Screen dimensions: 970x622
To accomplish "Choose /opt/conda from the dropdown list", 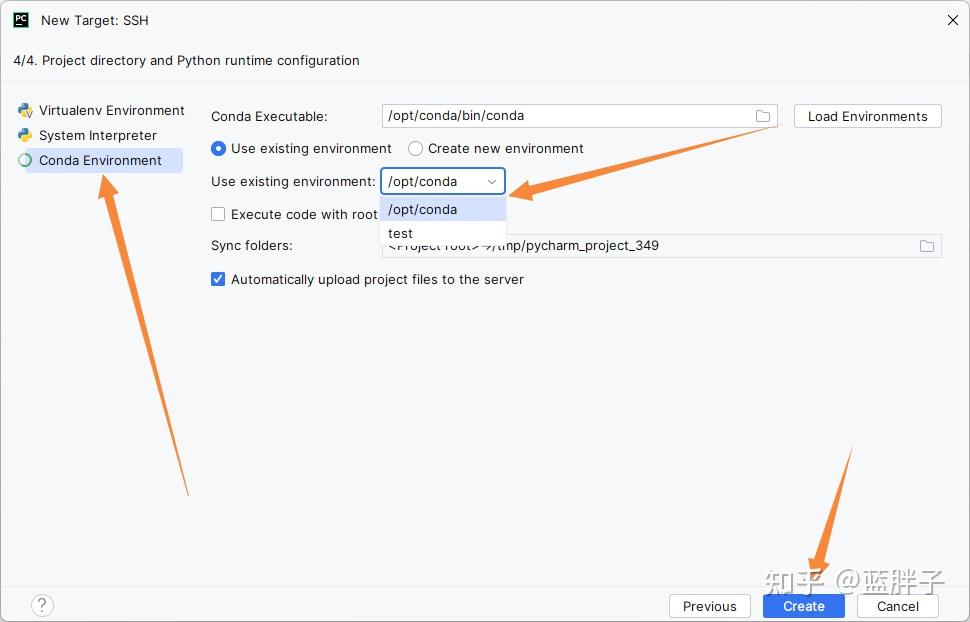I will [x=442, y=209].
